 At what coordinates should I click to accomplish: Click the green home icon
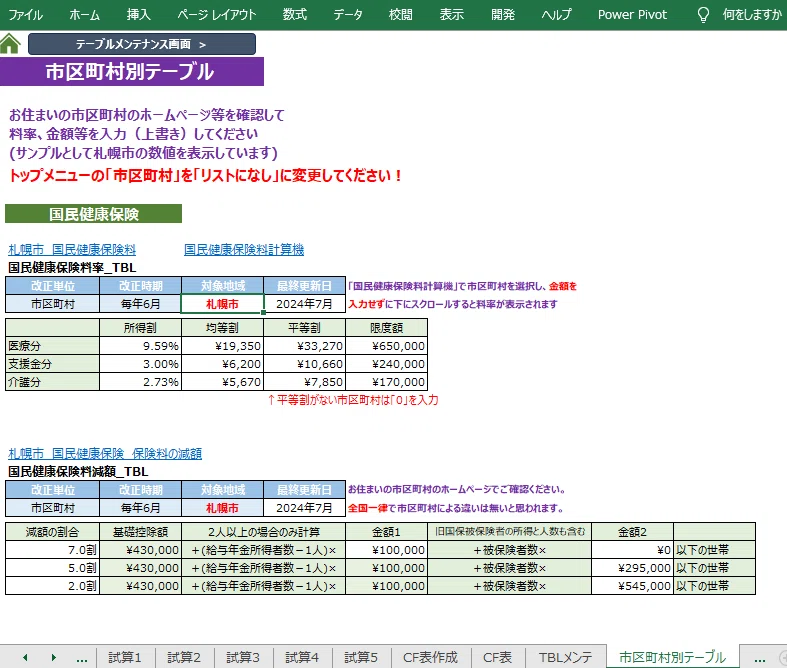[x=10, y=44]
